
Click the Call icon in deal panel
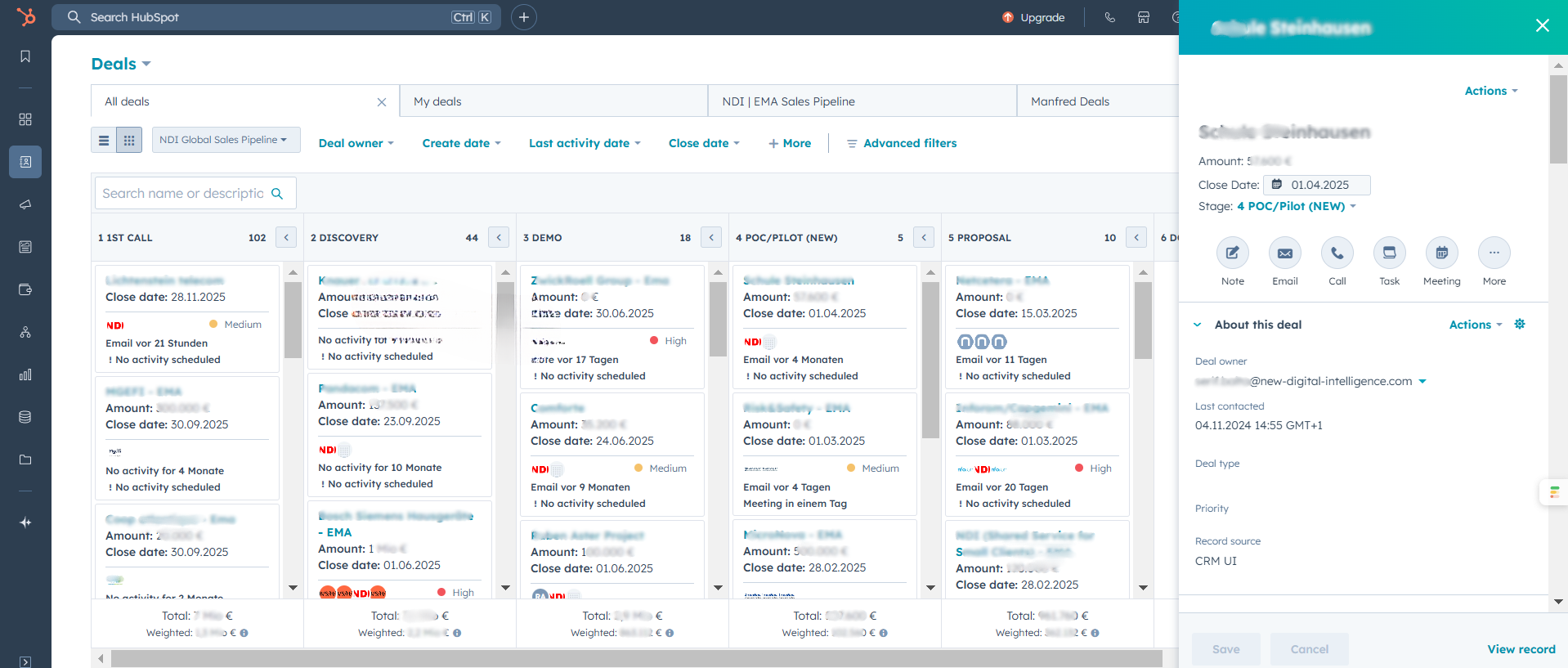1337,253
